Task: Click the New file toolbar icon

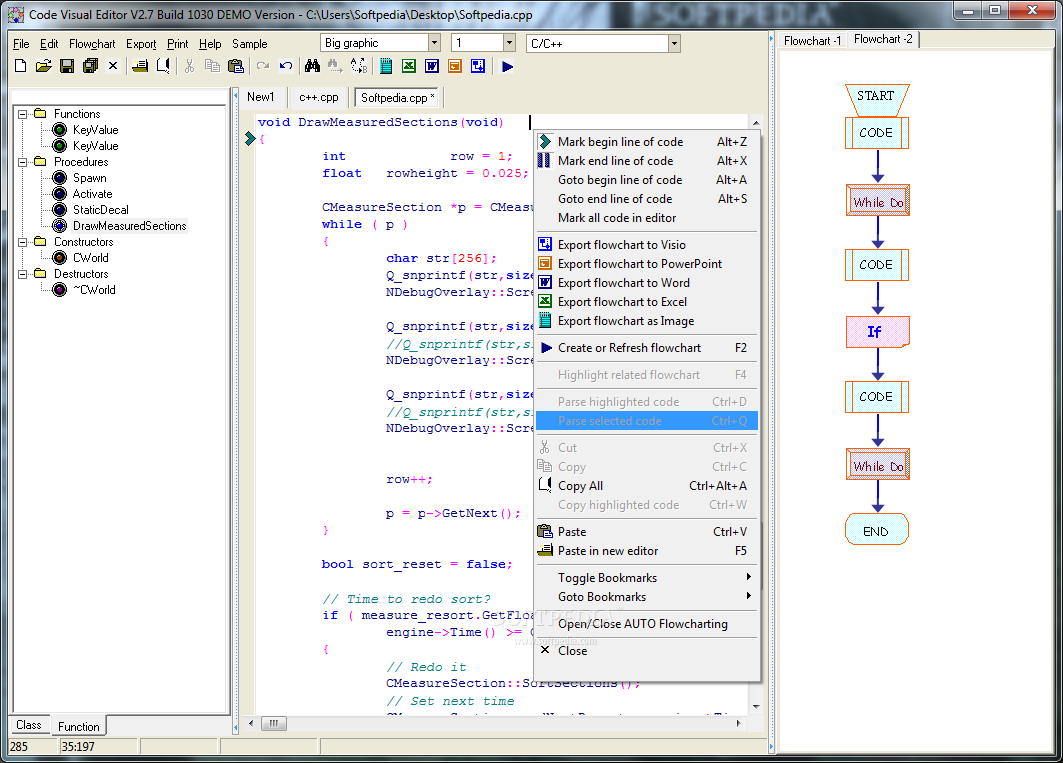Action: point(20,66)
